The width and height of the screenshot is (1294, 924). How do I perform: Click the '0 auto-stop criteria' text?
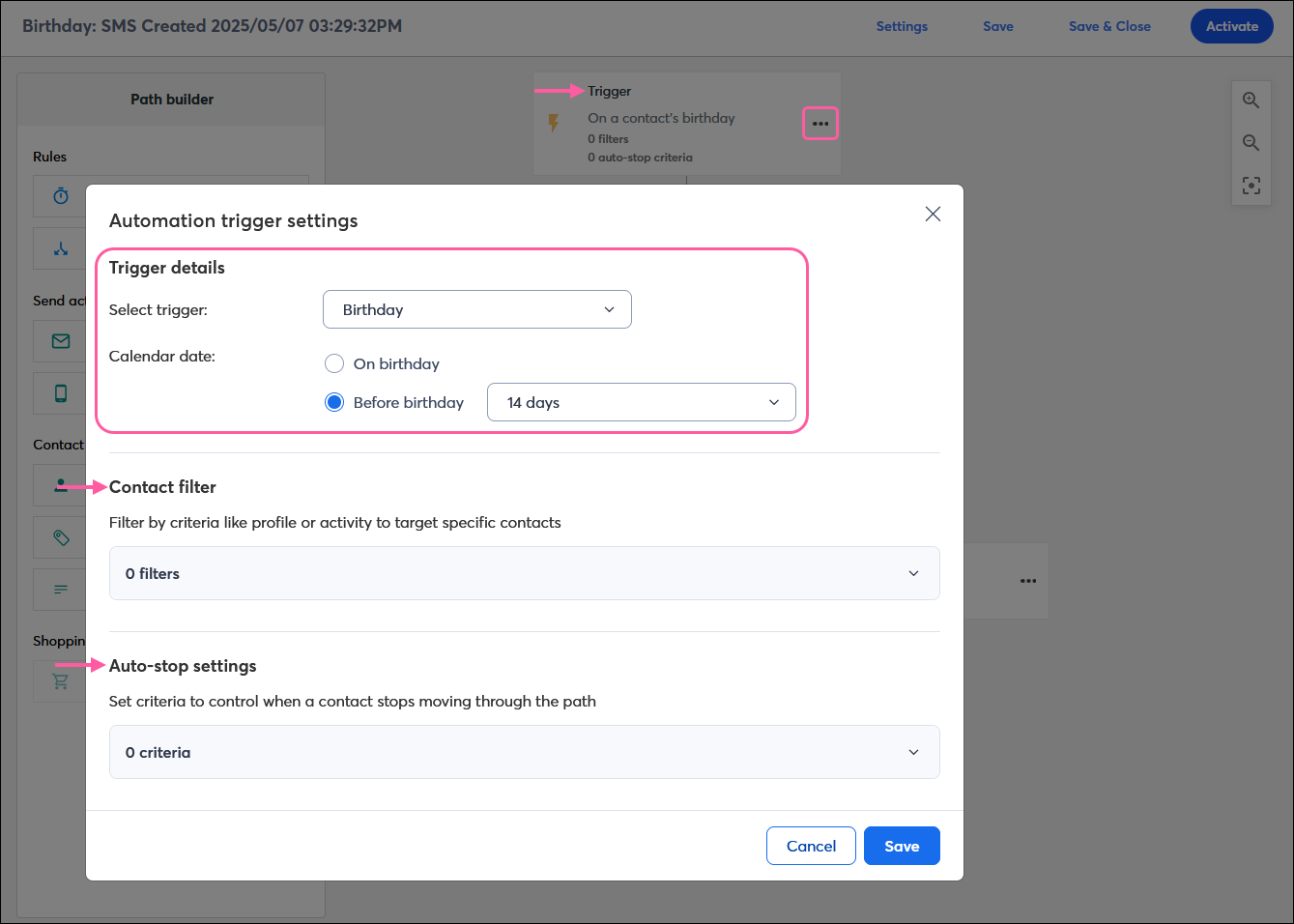click(x=640, y=158)
